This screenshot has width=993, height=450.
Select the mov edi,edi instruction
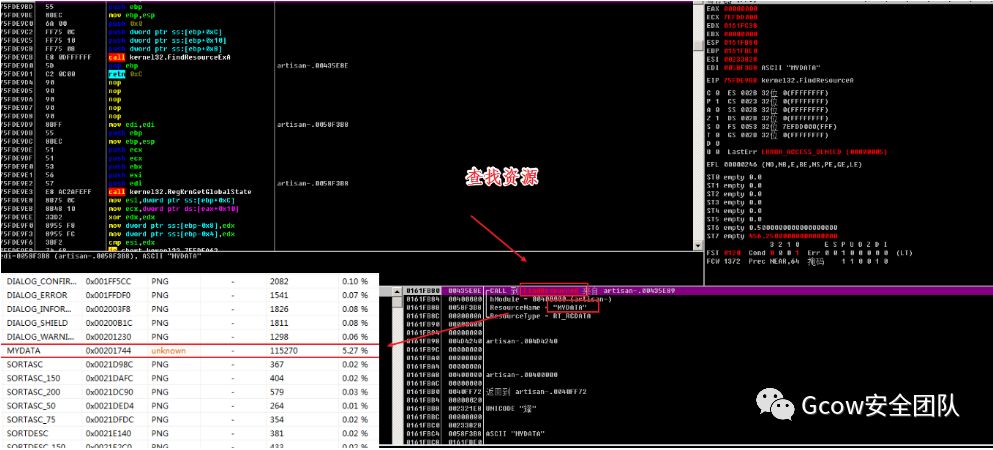click(x=132, y=124)
